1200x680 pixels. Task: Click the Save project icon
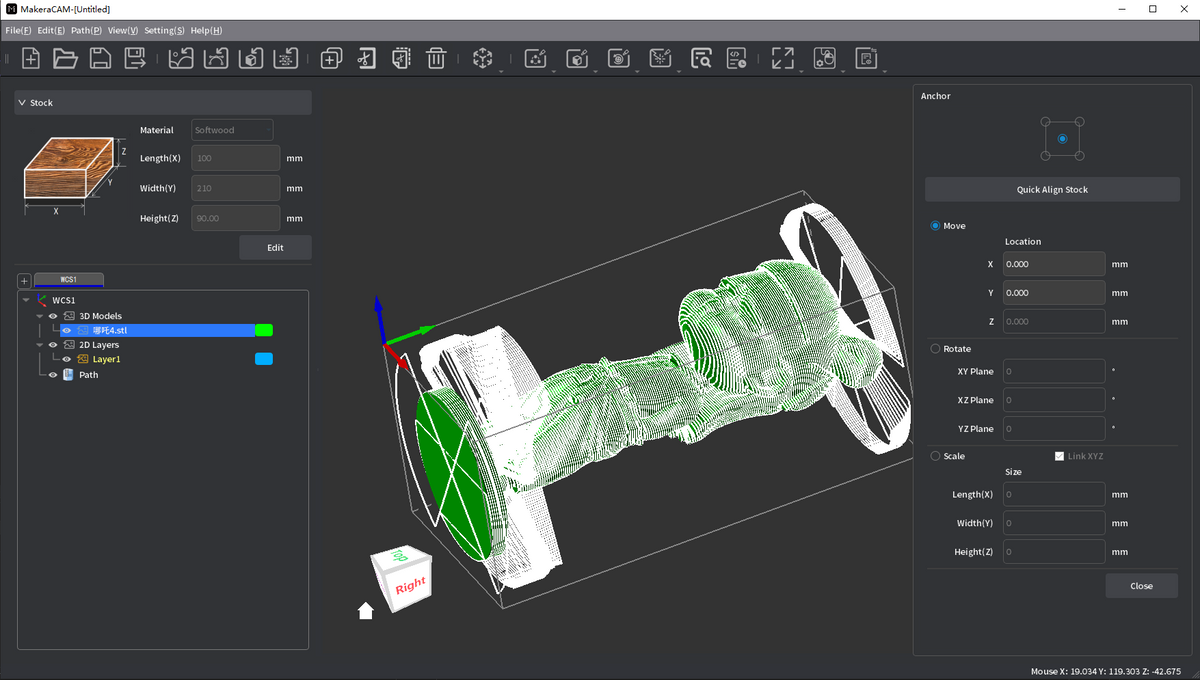click(100, 58)
